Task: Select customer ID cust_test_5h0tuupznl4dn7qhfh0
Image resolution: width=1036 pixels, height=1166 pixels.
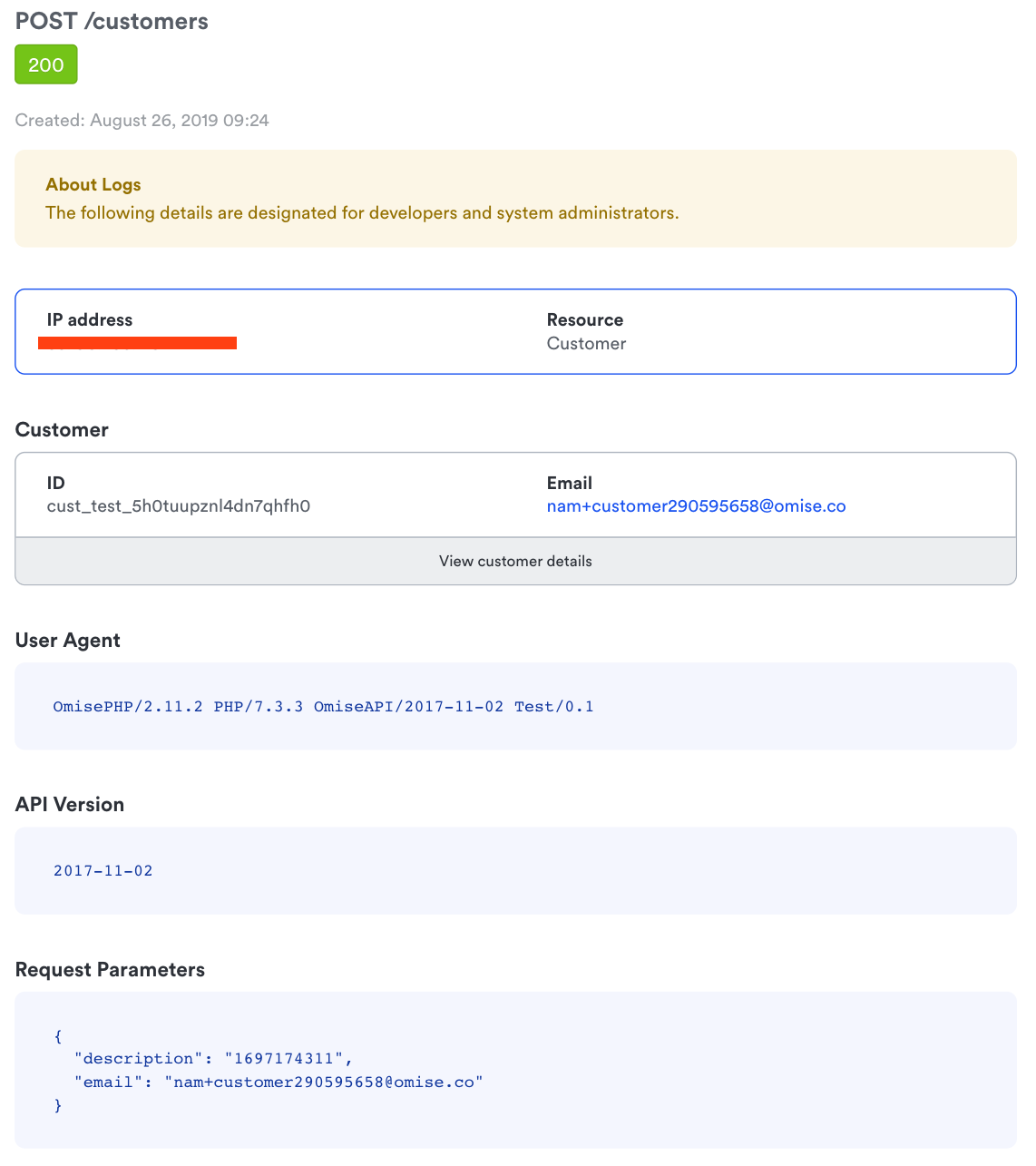Action: [x=179, y=506]
